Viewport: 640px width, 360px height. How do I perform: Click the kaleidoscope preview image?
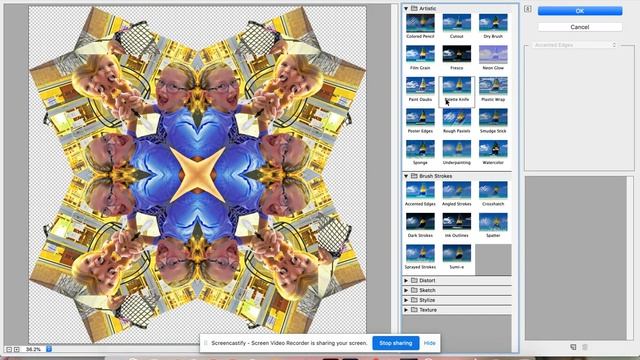click(197, 175)
